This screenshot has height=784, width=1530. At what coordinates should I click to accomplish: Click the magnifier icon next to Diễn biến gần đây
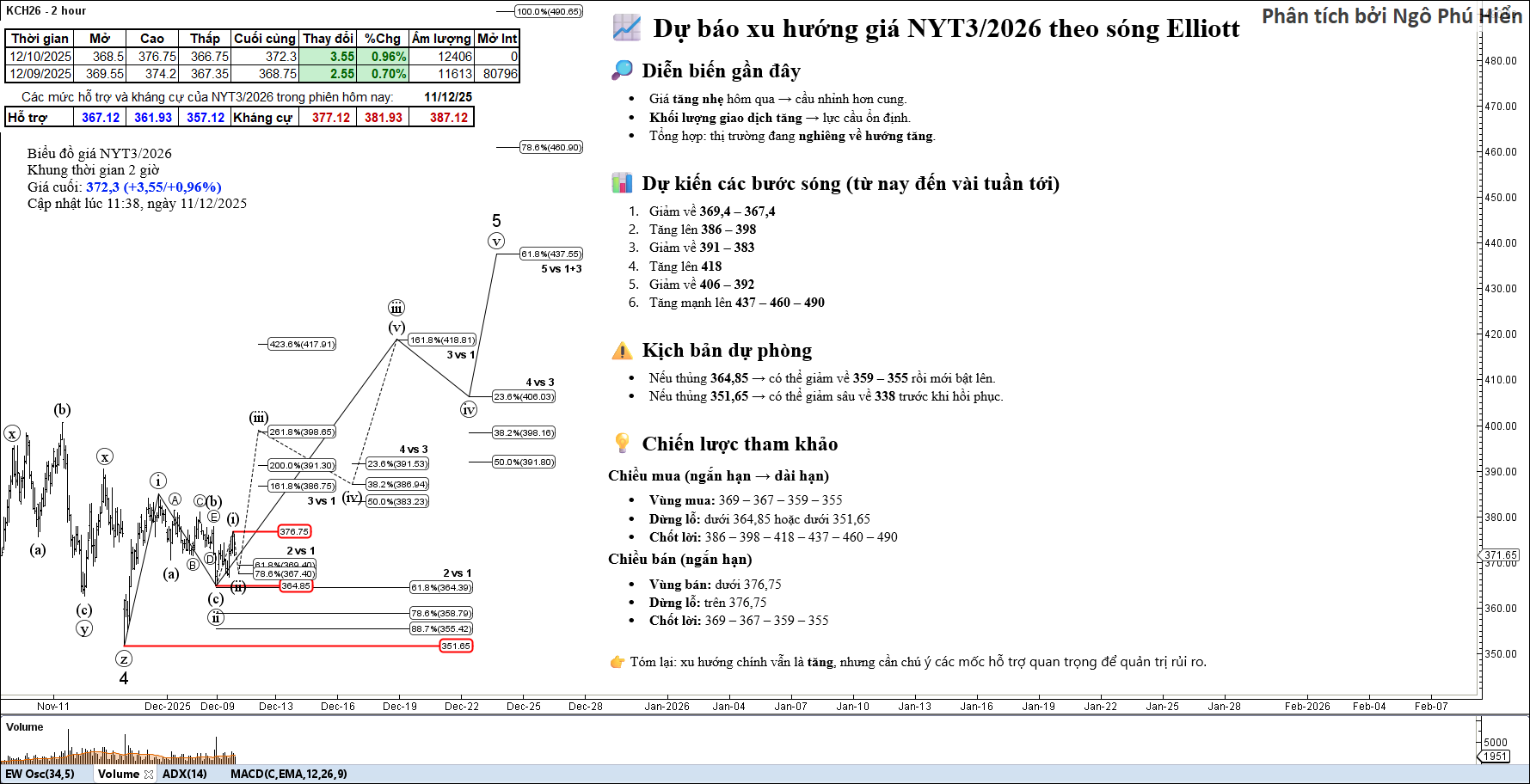[622, 70]
